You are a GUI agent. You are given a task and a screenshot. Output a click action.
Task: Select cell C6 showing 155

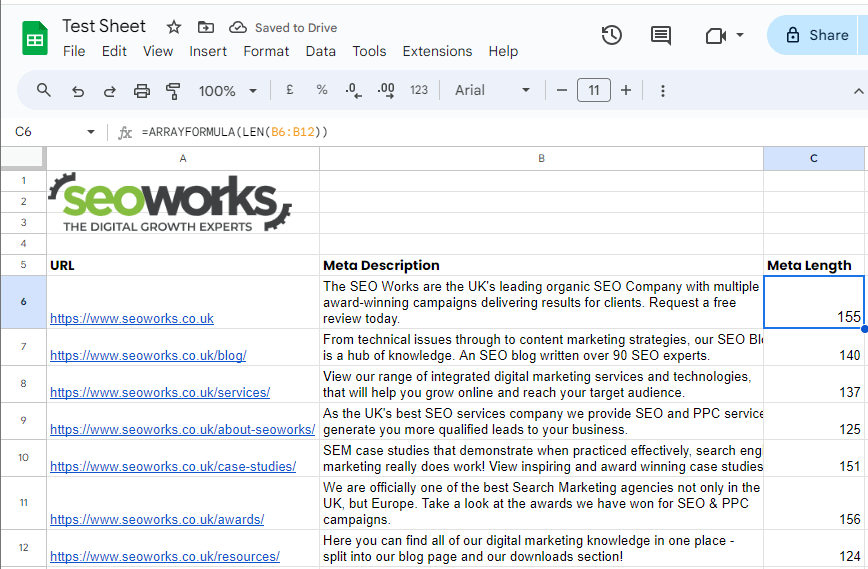tap(814, 302)
